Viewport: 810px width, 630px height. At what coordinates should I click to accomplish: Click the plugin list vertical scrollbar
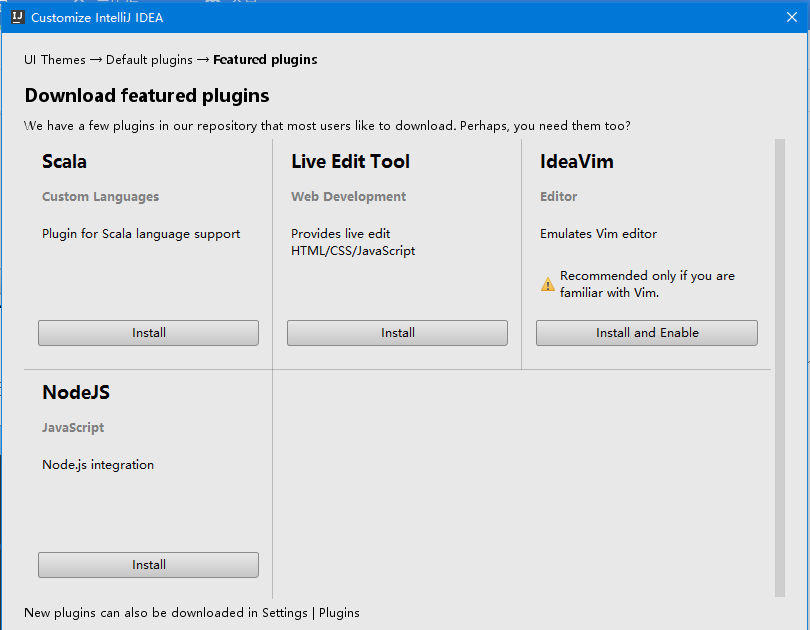point(780,368)
